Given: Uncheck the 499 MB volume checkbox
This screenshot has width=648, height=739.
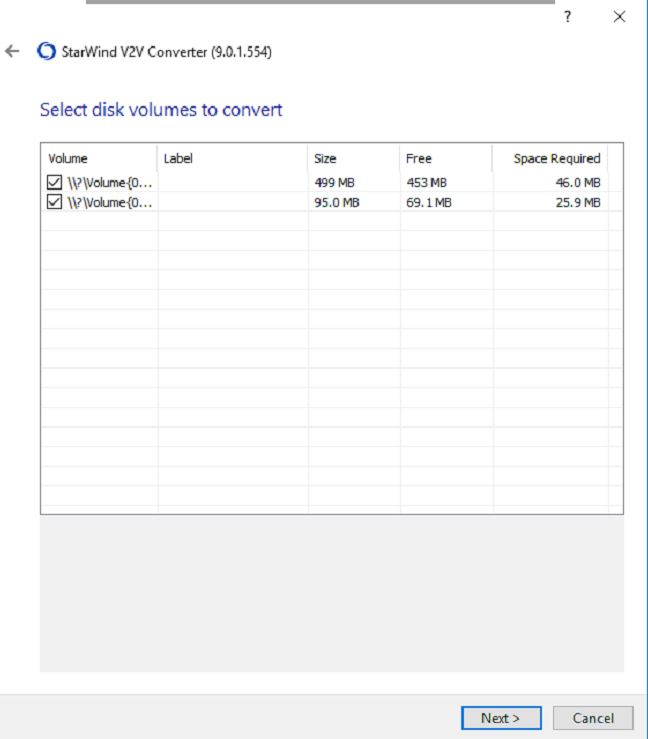Looking at the screenshot, I should 54,182.
